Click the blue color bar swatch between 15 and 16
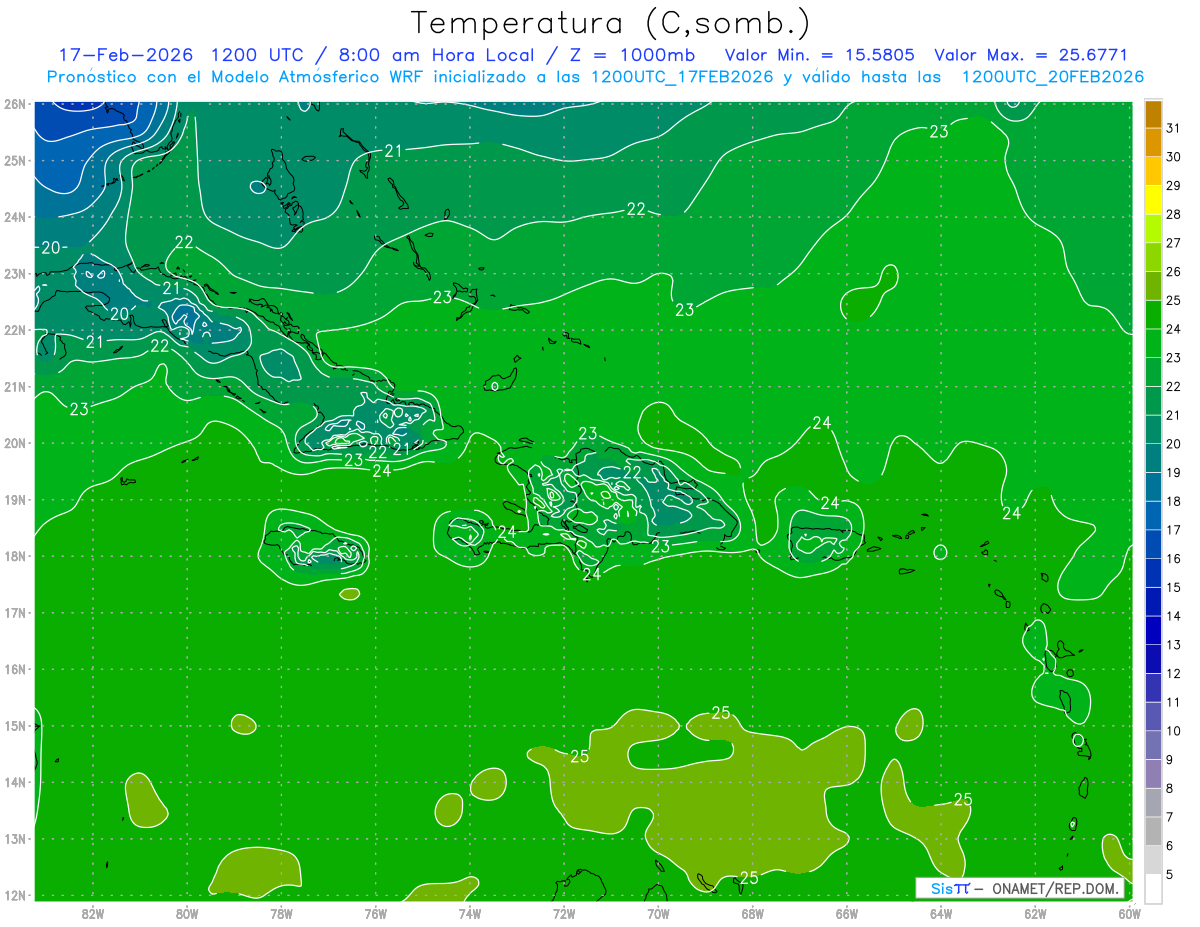Screen dimensions: 1200x927 pyautogui.click(x=1153, y=573)
